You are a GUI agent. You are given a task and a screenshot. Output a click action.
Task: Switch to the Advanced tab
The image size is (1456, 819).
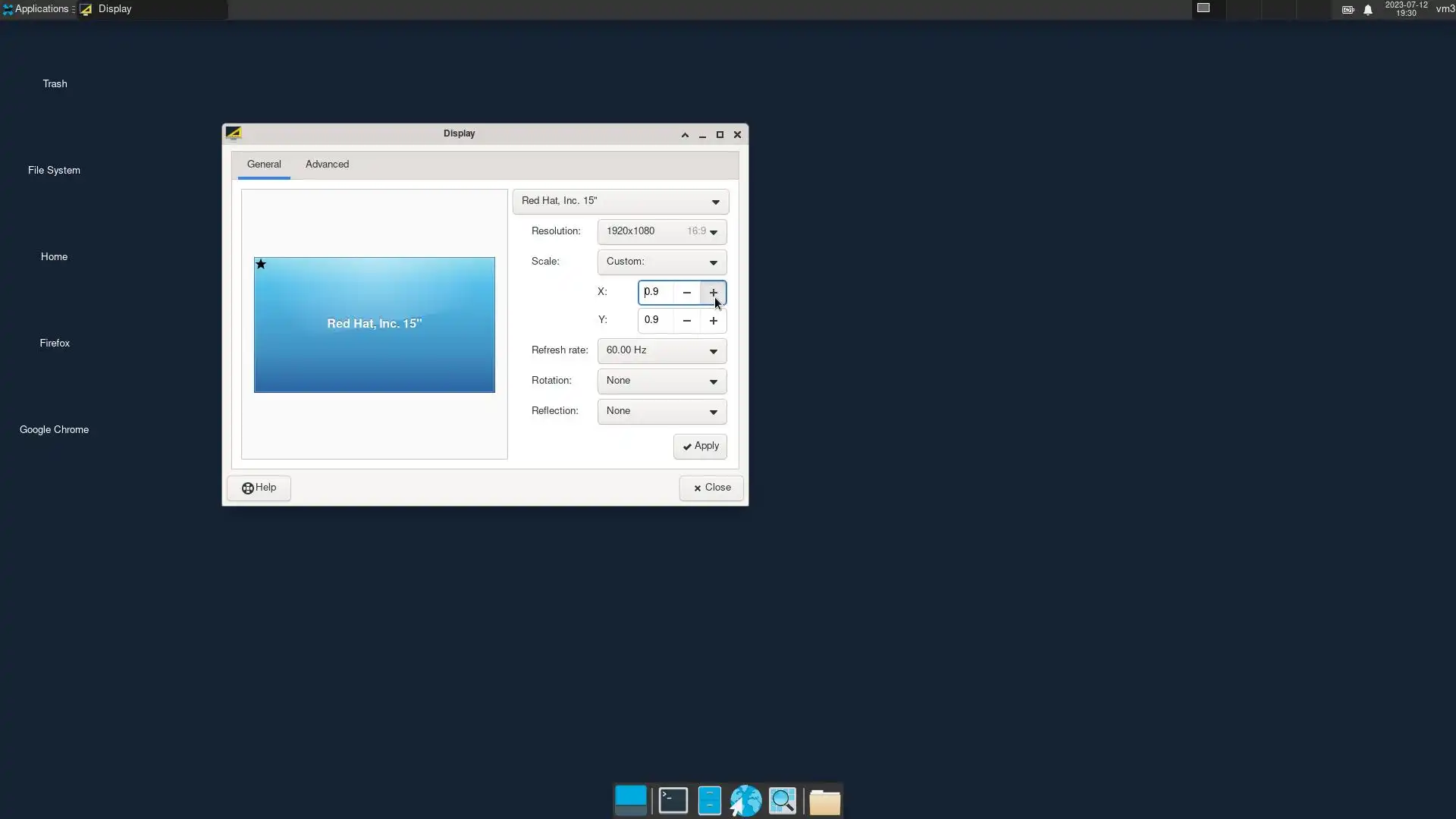[x=327, y=165]
